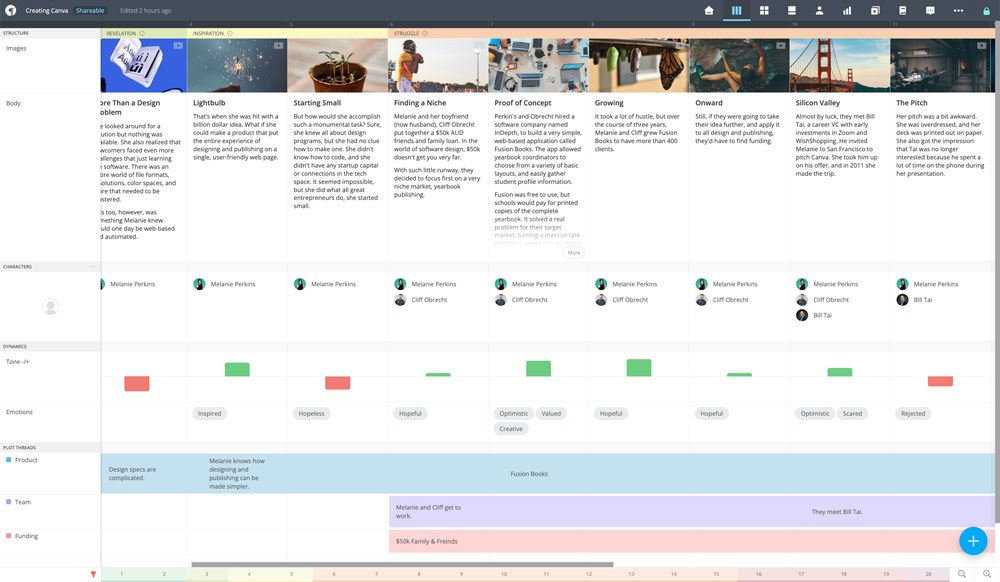Click the $50k Family & Friends funding text
The height and width of the screenshot is (582, 1000).
pyautogui.click(x=427, y=541)
